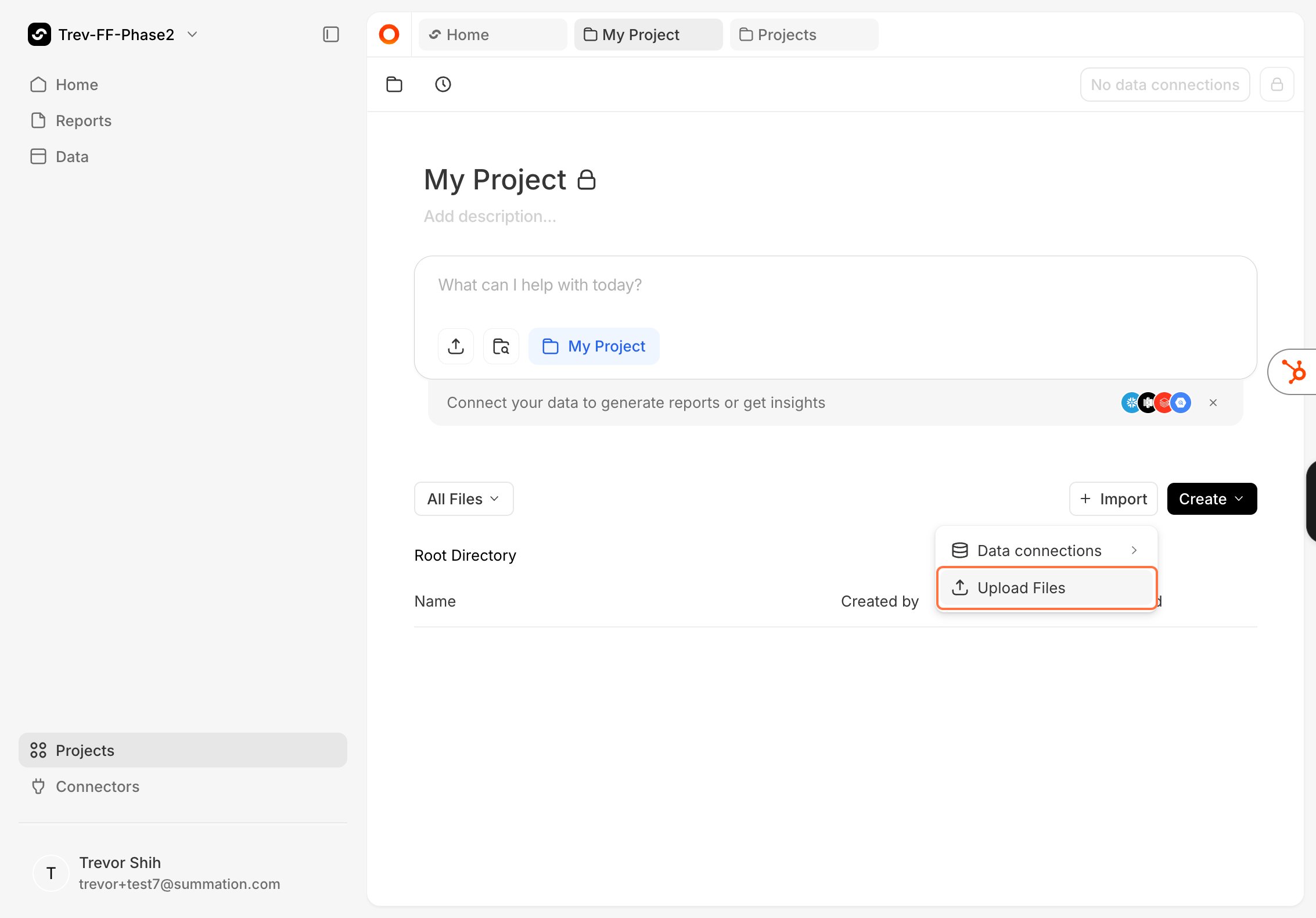Collapse the left sidebar panel

coord(330,34)
